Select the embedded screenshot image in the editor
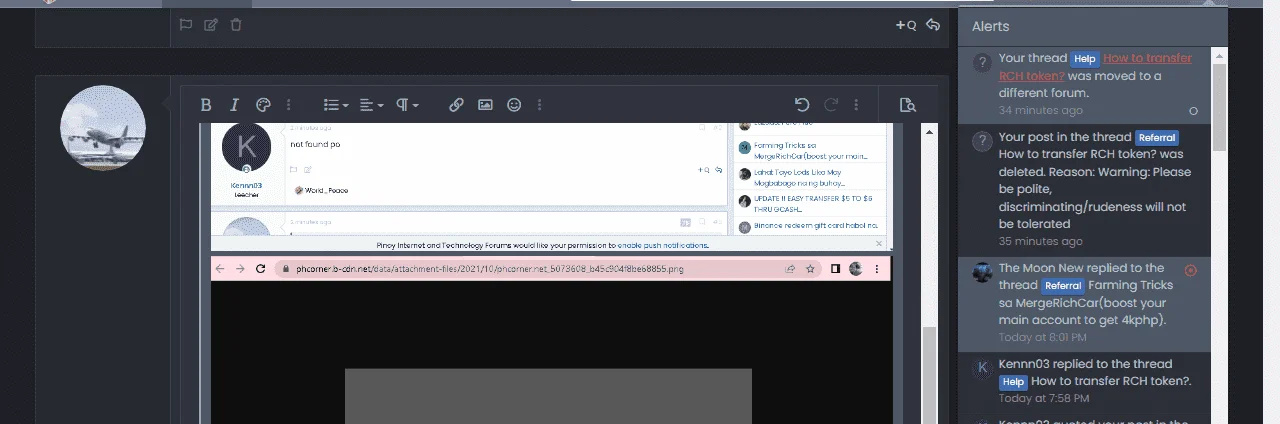Viewport: 1280px width, 424px height. 550,272
